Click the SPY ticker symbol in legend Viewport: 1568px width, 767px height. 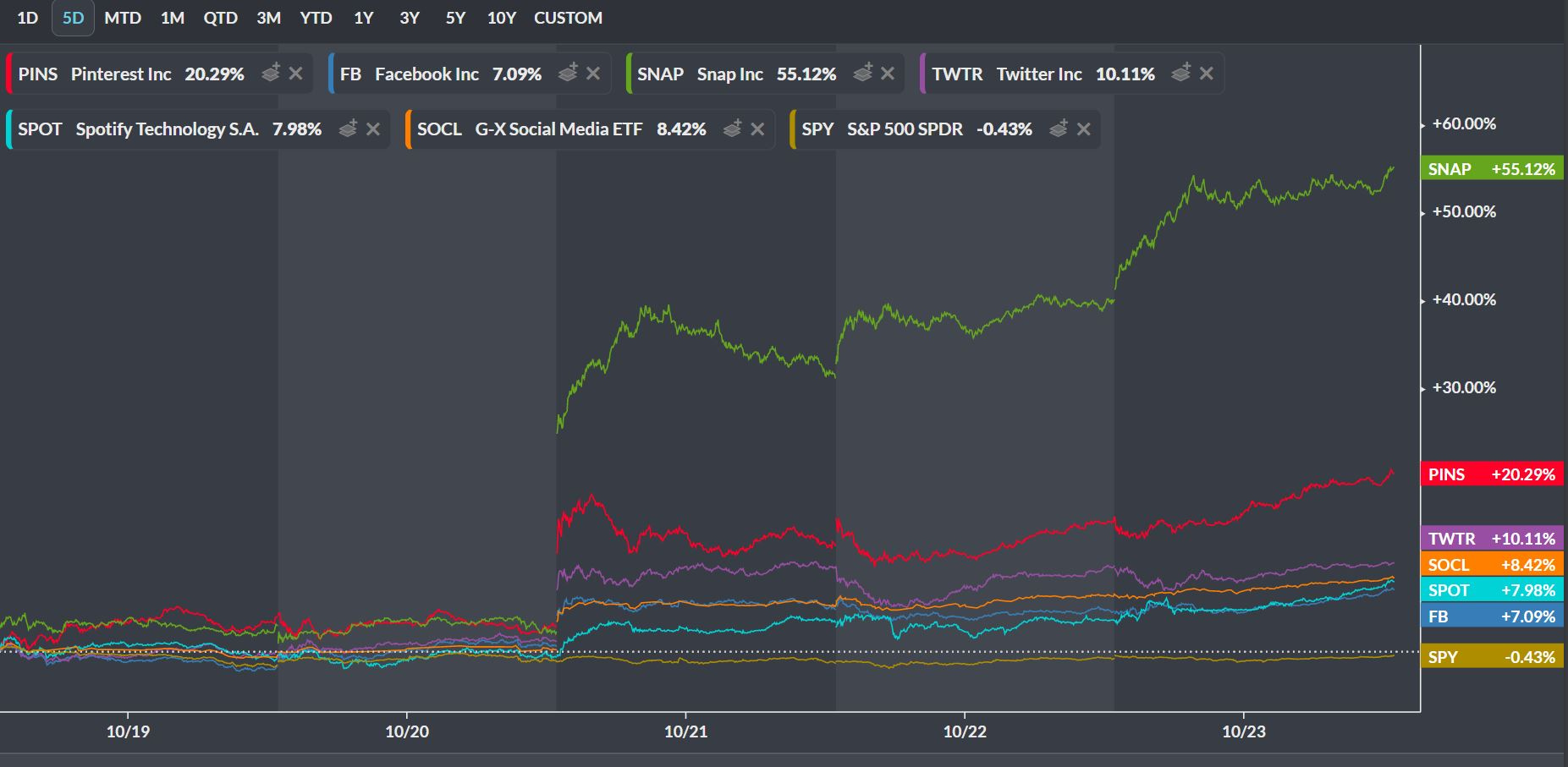(x=817, y=129)
